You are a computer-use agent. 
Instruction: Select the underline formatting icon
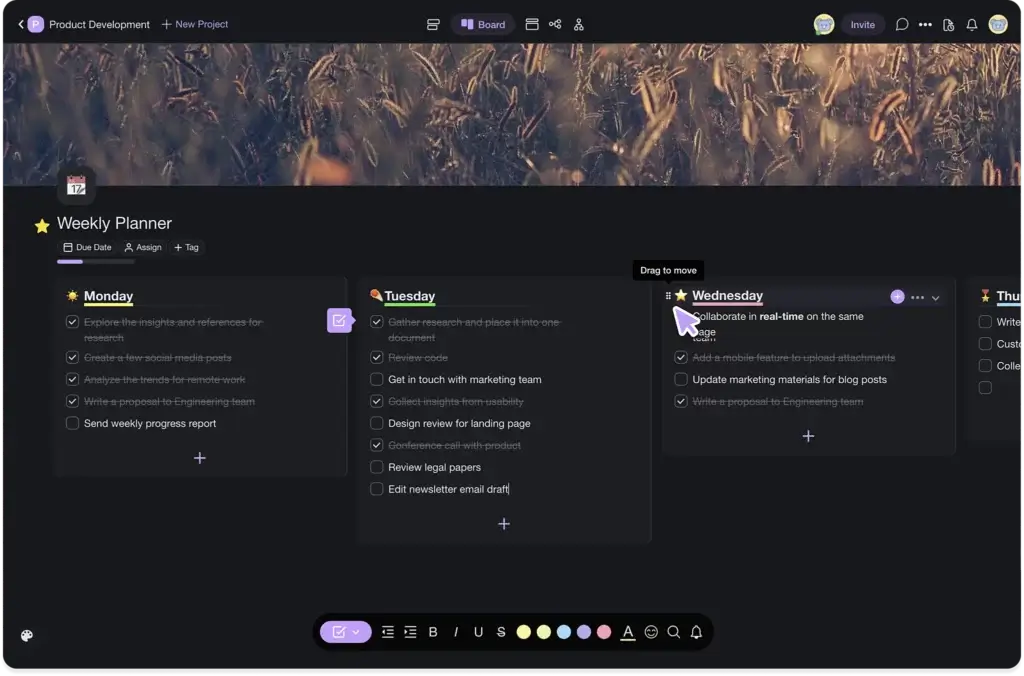(x=478, y=631)
